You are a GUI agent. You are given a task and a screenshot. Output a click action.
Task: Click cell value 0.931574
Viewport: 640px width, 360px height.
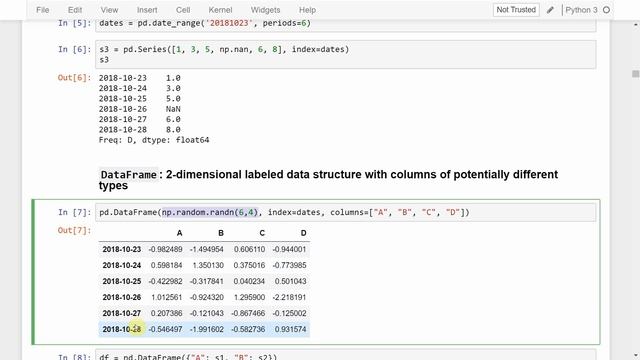[x=291, y=329]
